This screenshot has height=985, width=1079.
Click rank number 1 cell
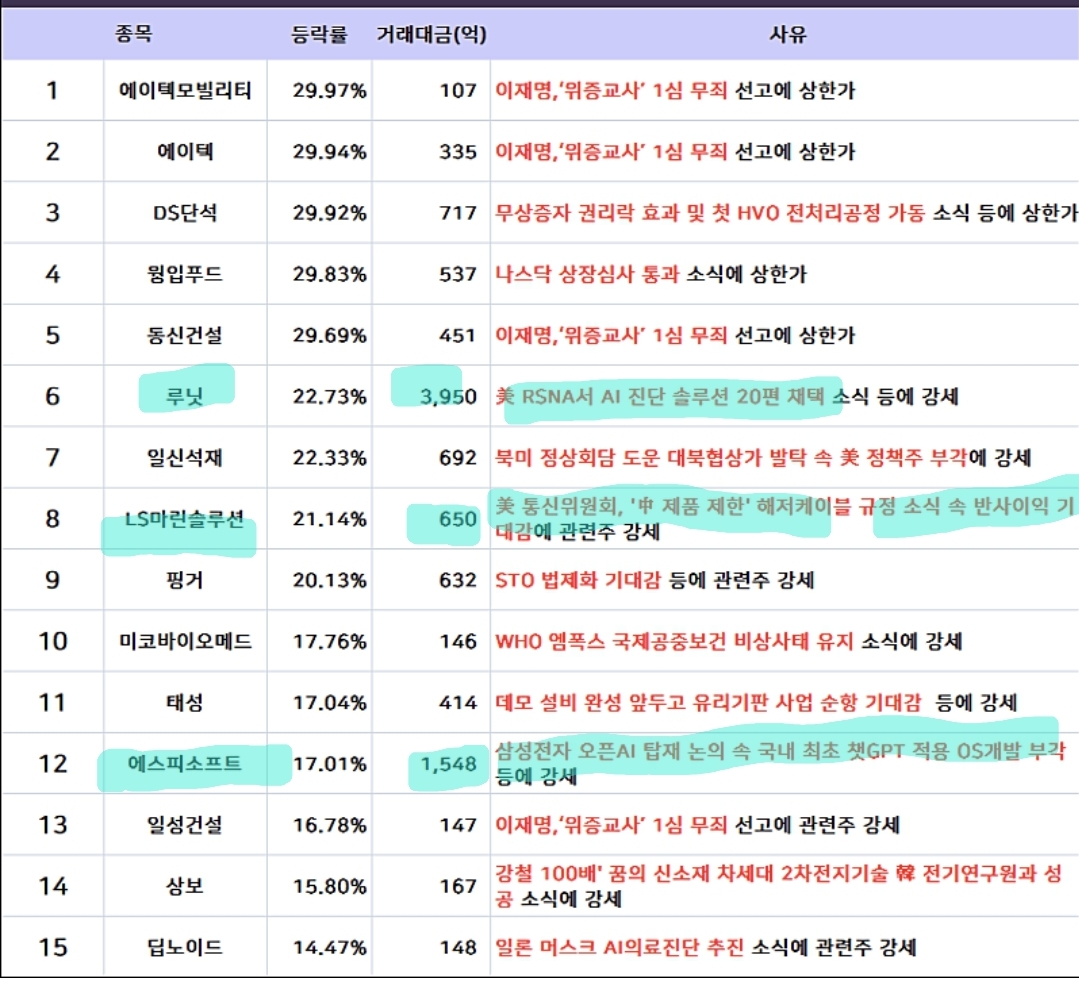click(52, 90)
